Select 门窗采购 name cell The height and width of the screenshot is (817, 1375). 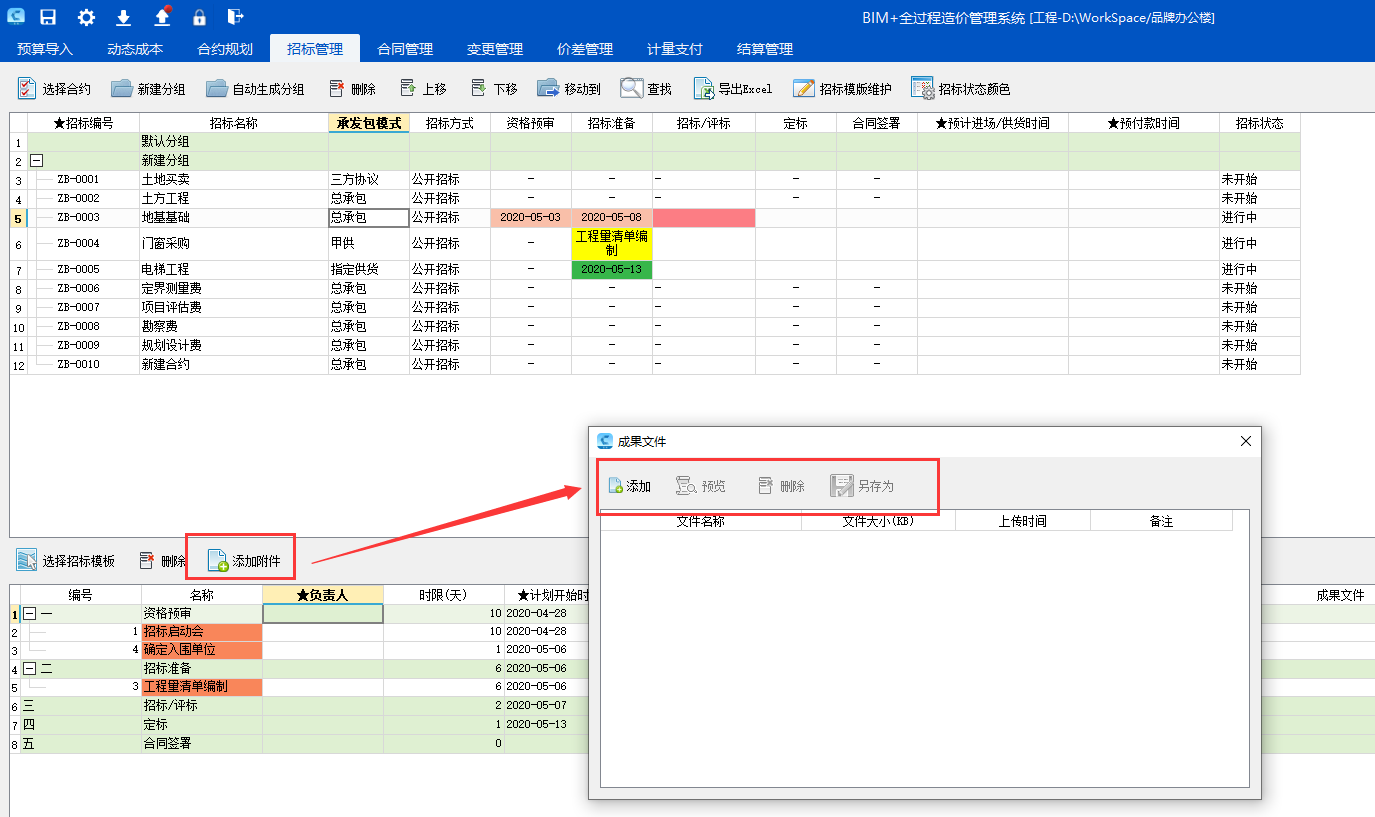point(234,244)
